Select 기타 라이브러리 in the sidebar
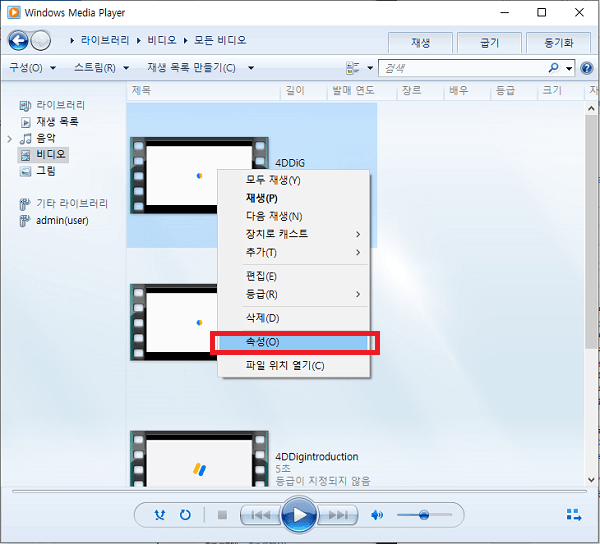The width and height of the screenshot is (600, 544). [72, 204]
